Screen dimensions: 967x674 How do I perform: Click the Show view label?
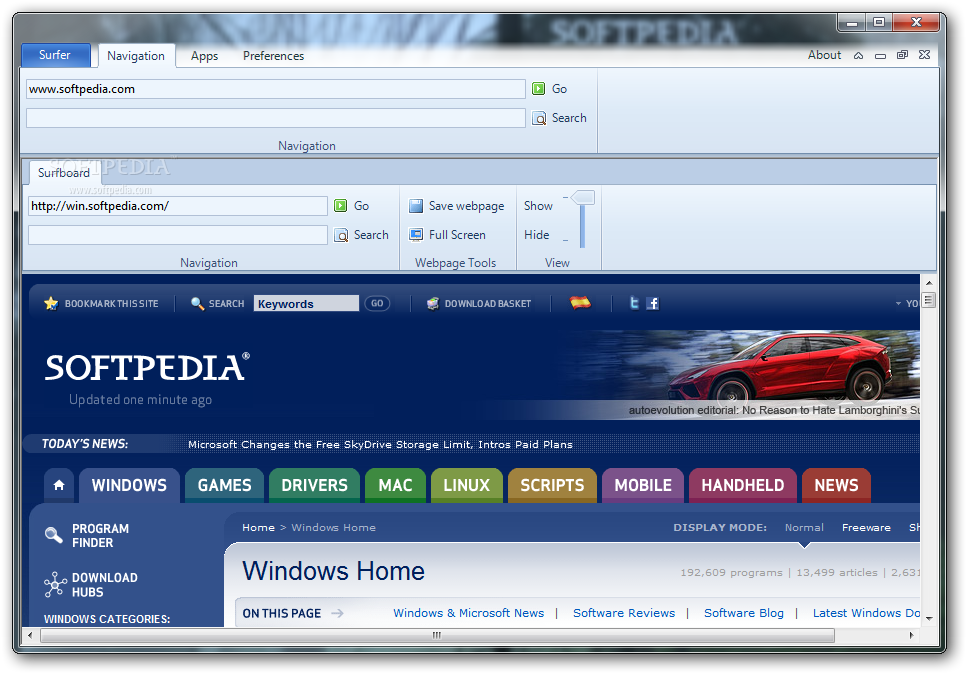[538, 206]
